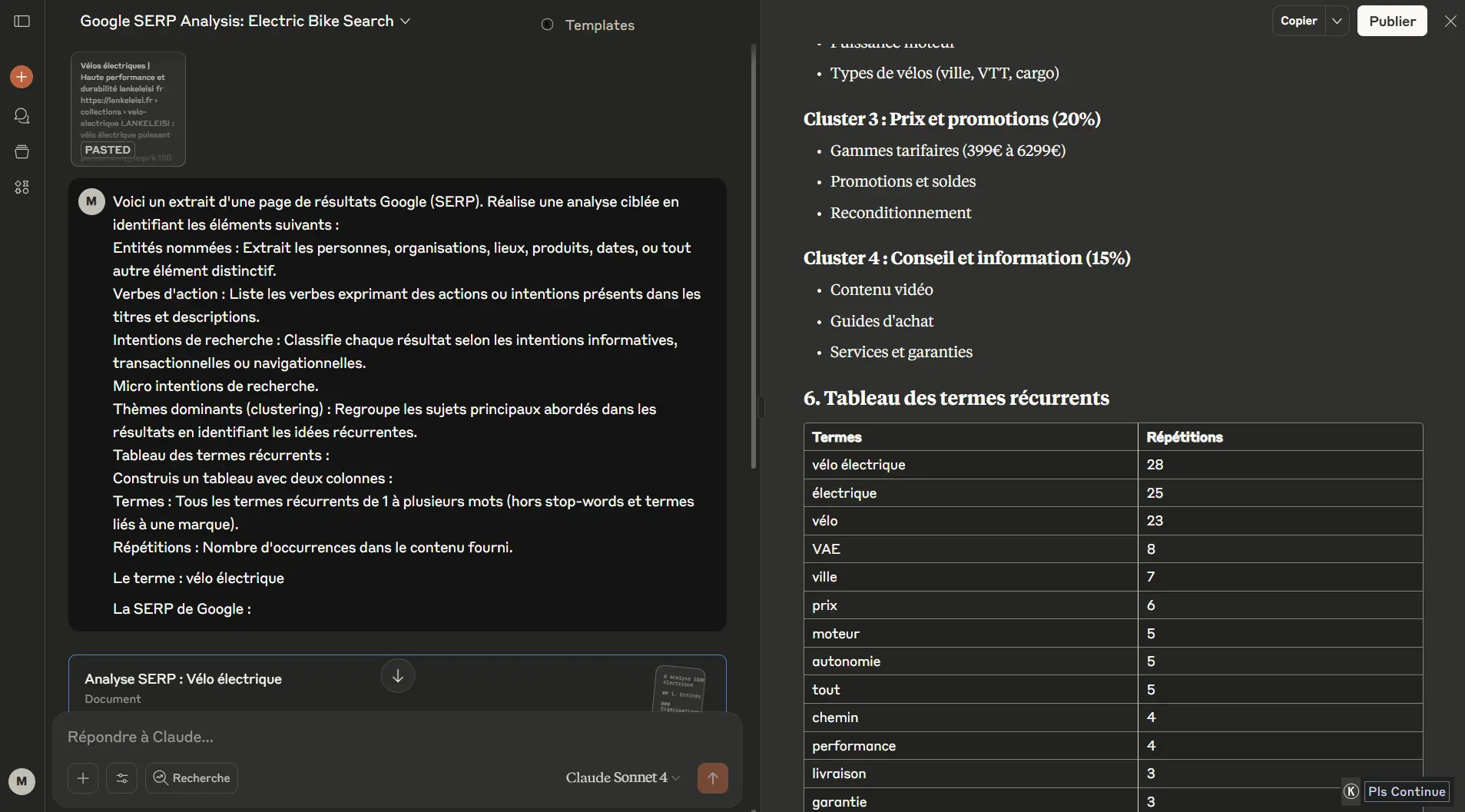Click the scroll-to-bottom arrow button
1465x812 pixels.
point(397,676)
